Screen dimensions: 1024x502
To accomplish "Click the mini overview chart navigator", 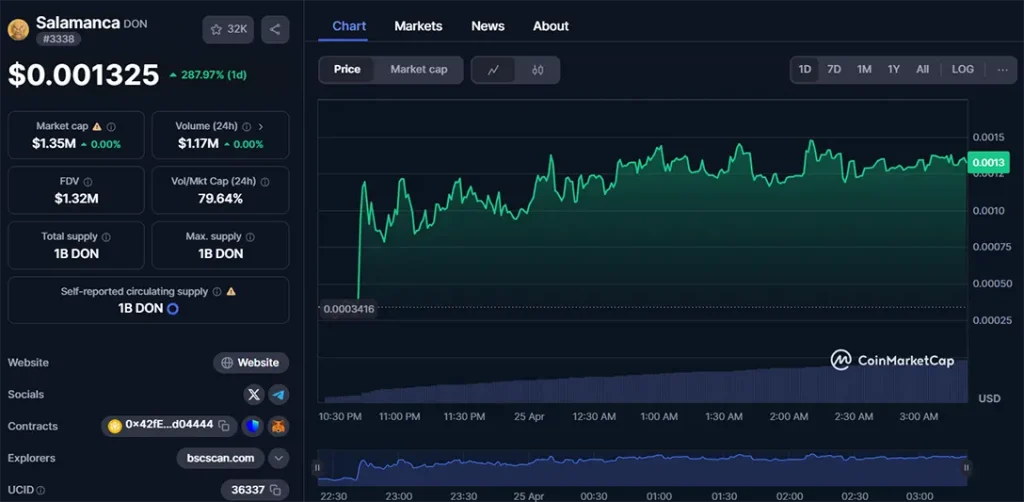I will click(x=642, y=467).
